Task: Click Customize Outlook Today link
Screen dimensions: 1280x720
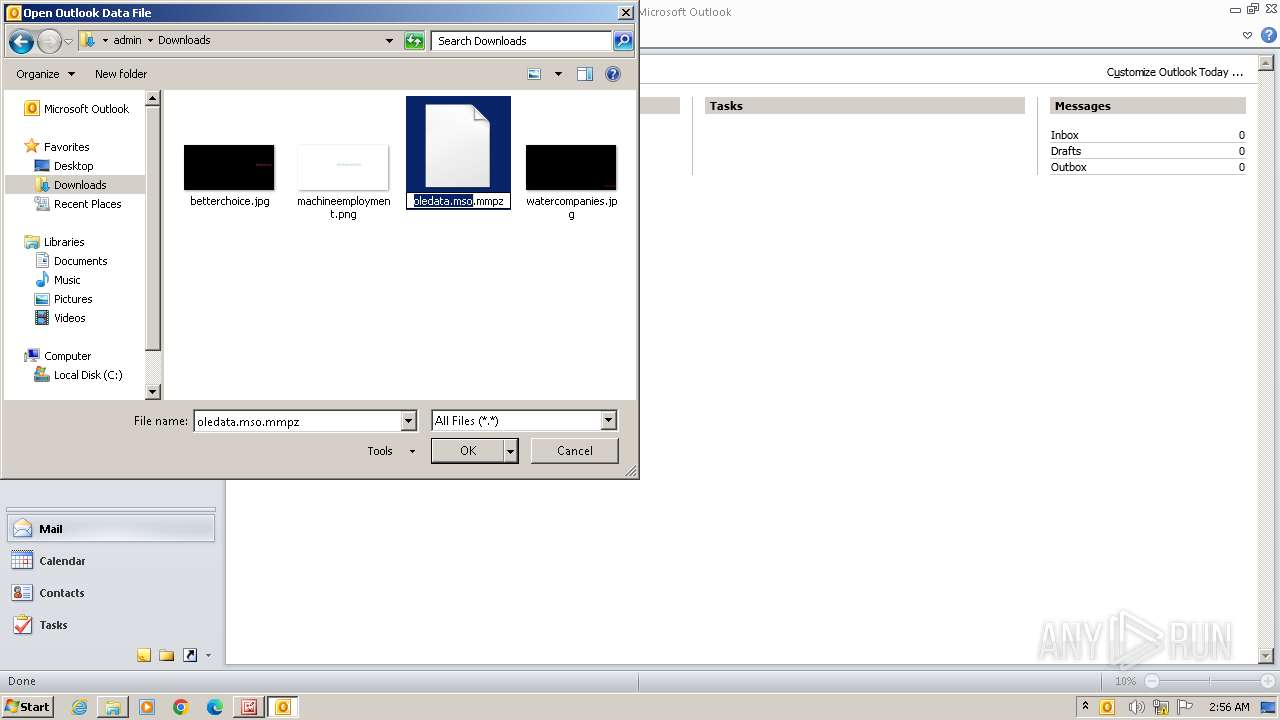Action: (x=1174, y=72)
